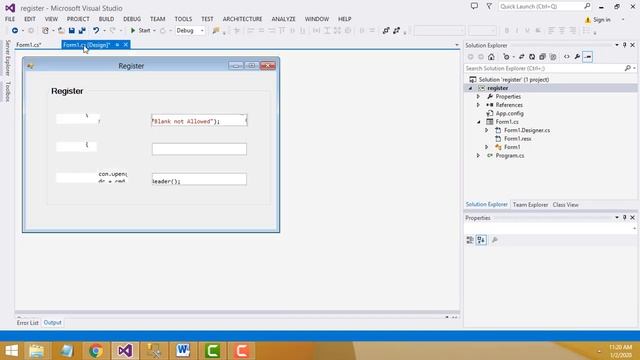This screenshot has width=640, height=360.
Task: Pin the Form1.cs [Design] tab
Action: click(x=117, y=45)
